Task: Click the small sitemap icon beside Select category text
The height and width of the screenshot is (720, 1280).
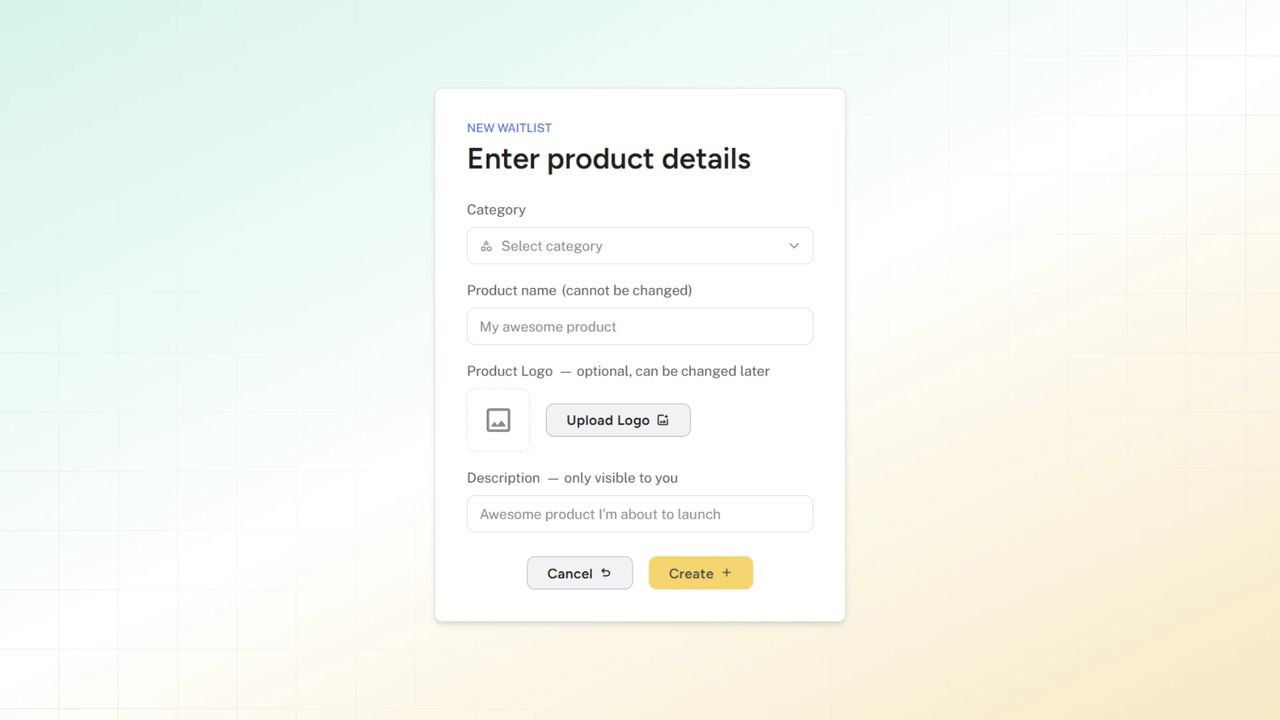Action: click(x=486, y=245)
